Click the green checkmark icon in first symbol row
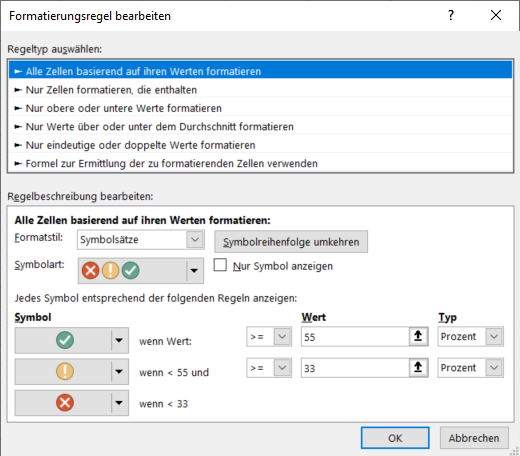 [x=65, y=340]
